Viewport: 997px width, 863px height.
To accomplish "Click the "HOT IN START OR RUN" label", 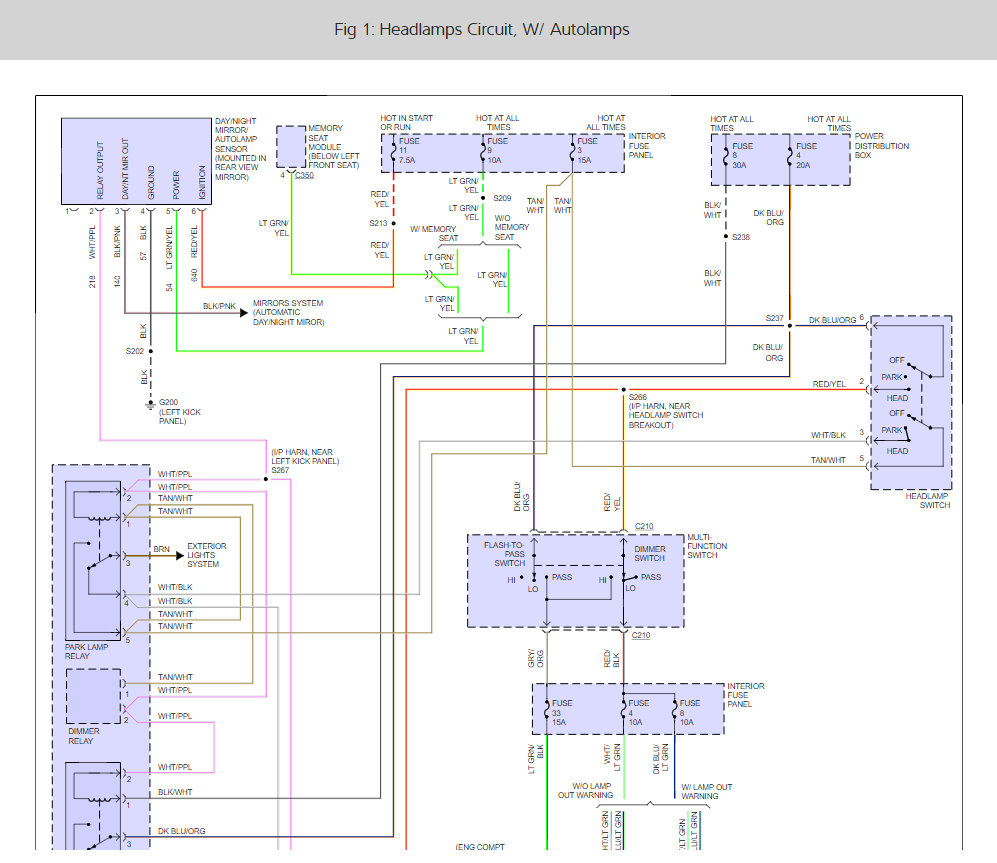I will (406, 123).
